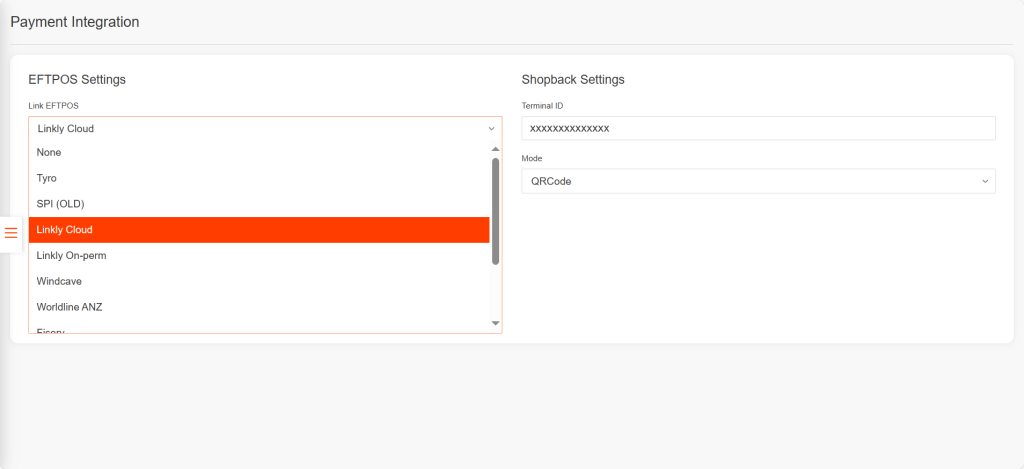Click the partially visible Fiserv option
Viewport: 1024px width, 469px height.
point(259,329)
